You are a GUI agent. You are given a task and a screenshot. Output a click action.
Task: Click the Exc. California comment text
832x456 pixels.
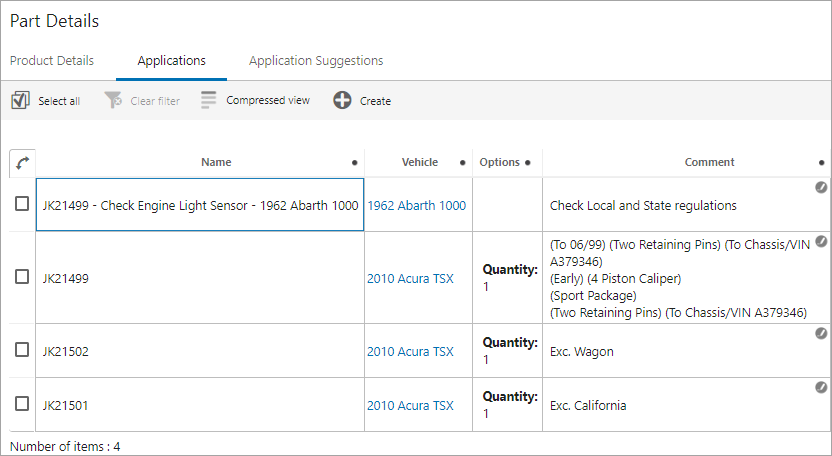pos(588,406)
